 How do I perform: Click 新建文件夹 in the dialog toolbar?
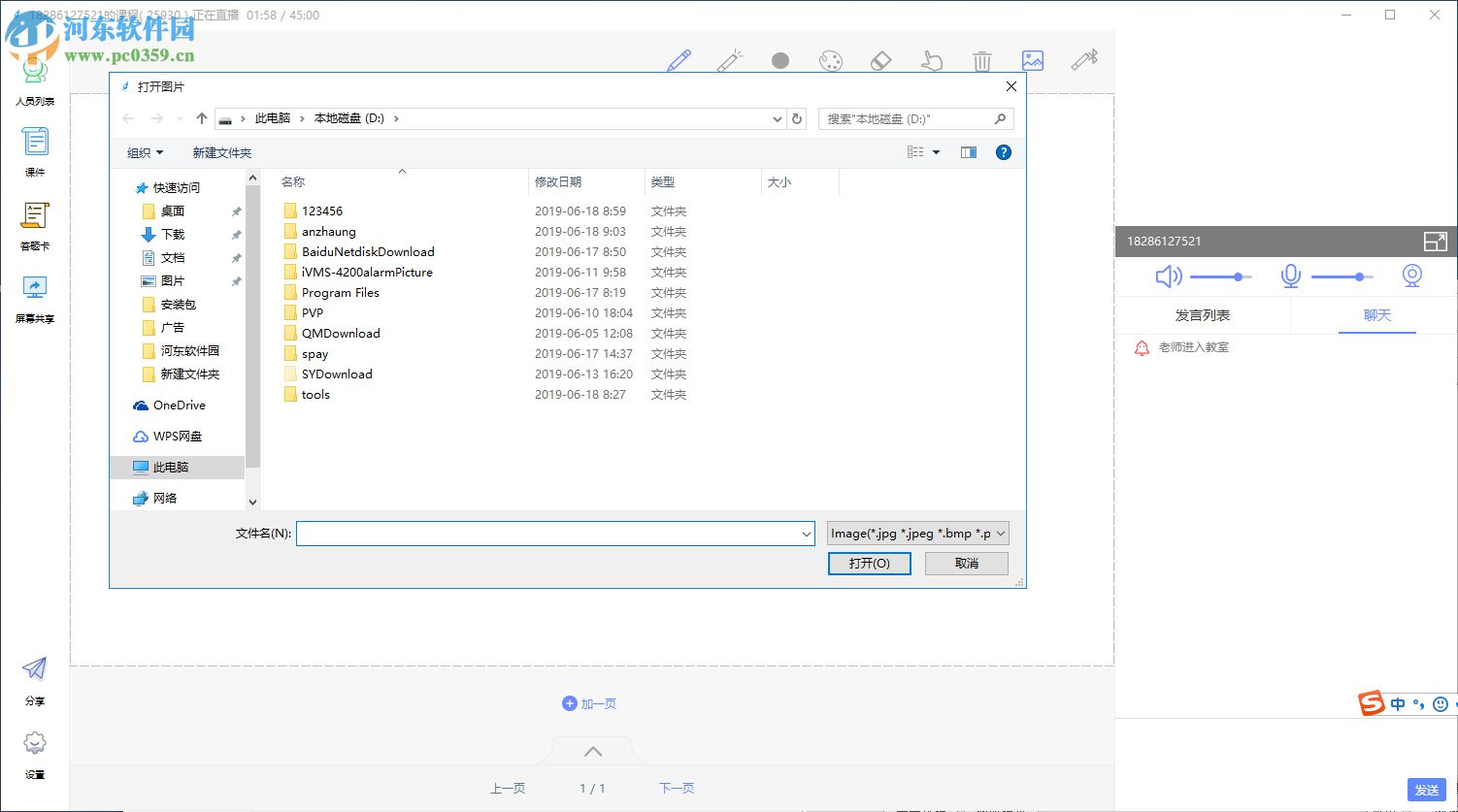coord(222,153)
